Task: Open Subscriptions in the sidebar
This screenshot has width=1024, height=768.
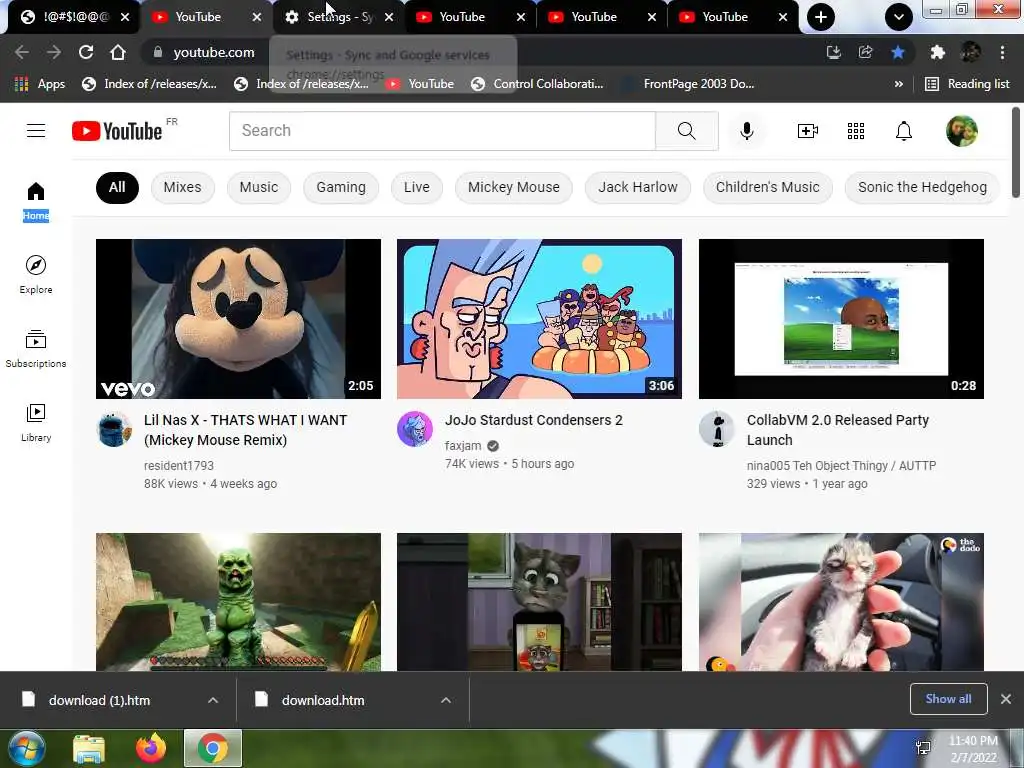Action: (36, 349)
